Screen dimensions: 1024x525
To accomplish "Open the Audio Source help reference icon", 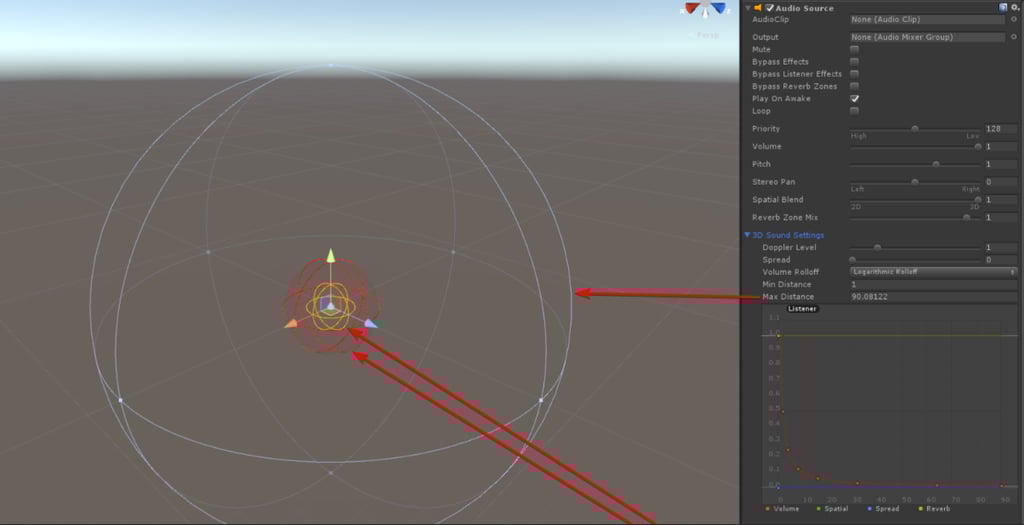I will [x=1003, y=7].
